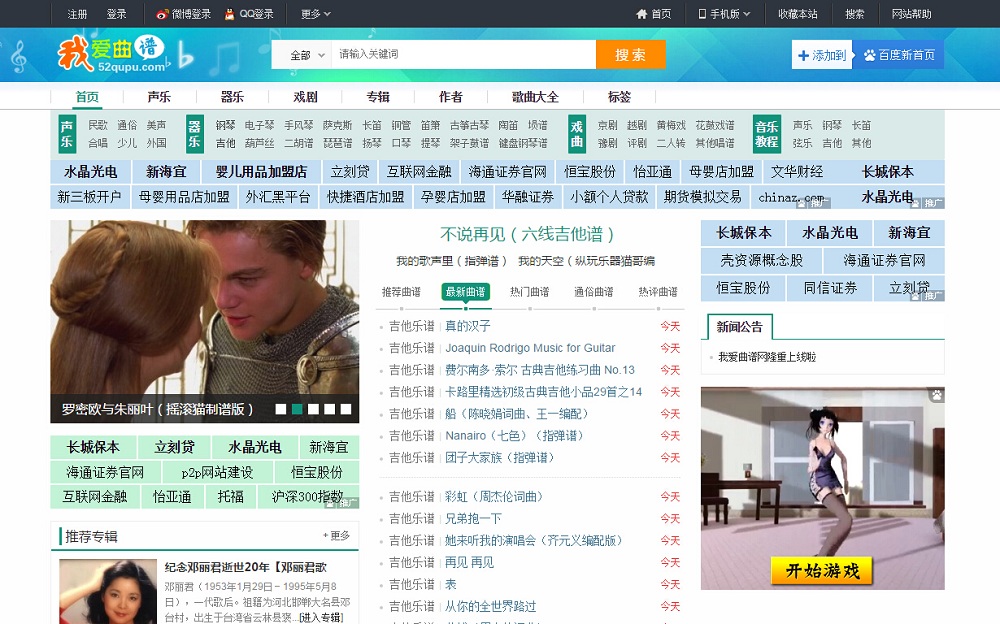This screenshot has width=1000, height=624.
Task: Switch to the 推荐曲谱 tab
Action: 401,292
